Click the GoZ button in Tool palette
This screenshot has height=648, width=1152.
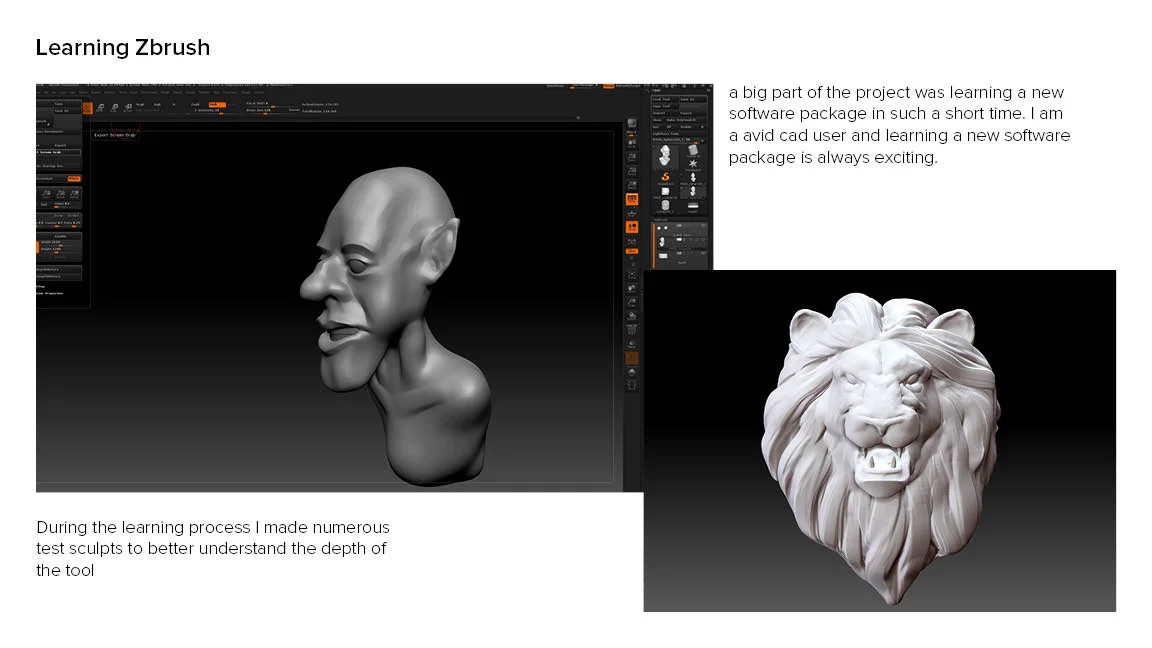[659, 126]
